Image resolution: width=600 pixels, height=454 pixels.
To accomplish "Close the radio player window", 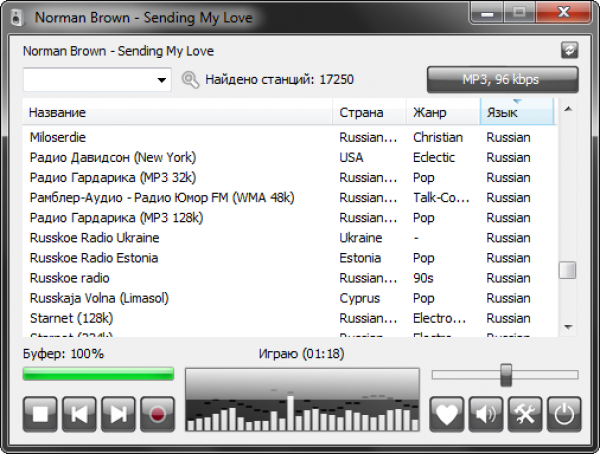I will click(x=564, y=13).
